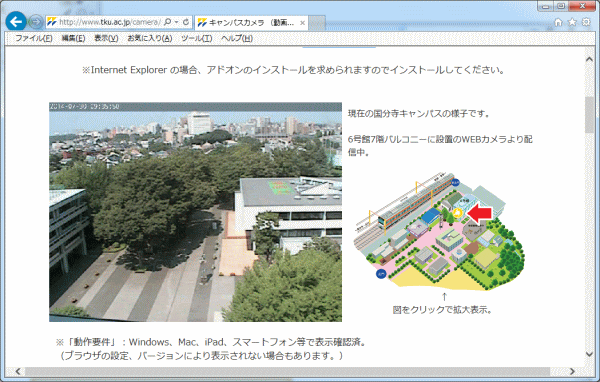Open the ツール(T) menu
The height and width of the screenshot is (382, 600).
(196, 38)
